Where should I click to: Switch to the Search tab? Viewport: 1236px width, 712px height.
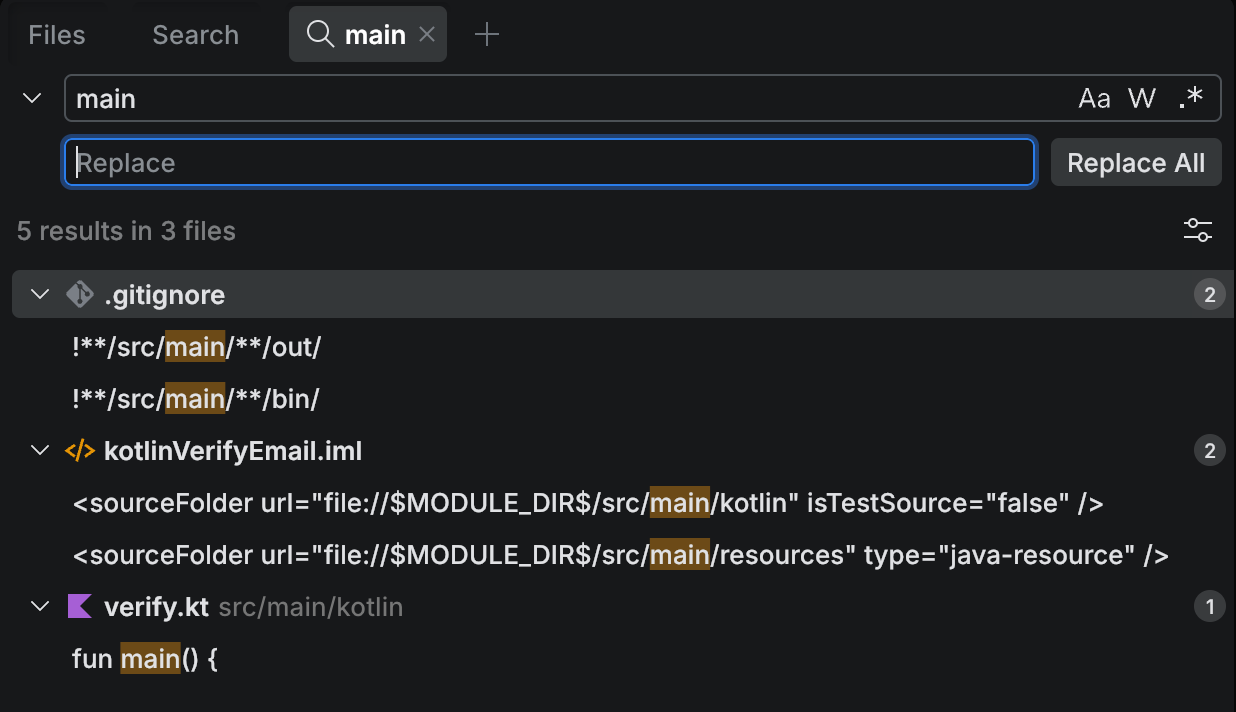coord(195,34)
